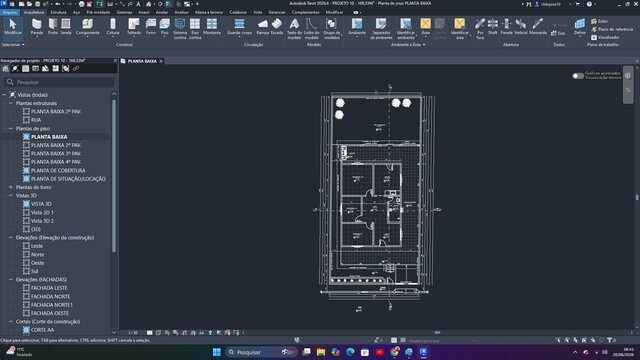Select the Montante mullion tool
Image resolution: width=640 pixels, height=360 pixels.
[x=212, y=27]
